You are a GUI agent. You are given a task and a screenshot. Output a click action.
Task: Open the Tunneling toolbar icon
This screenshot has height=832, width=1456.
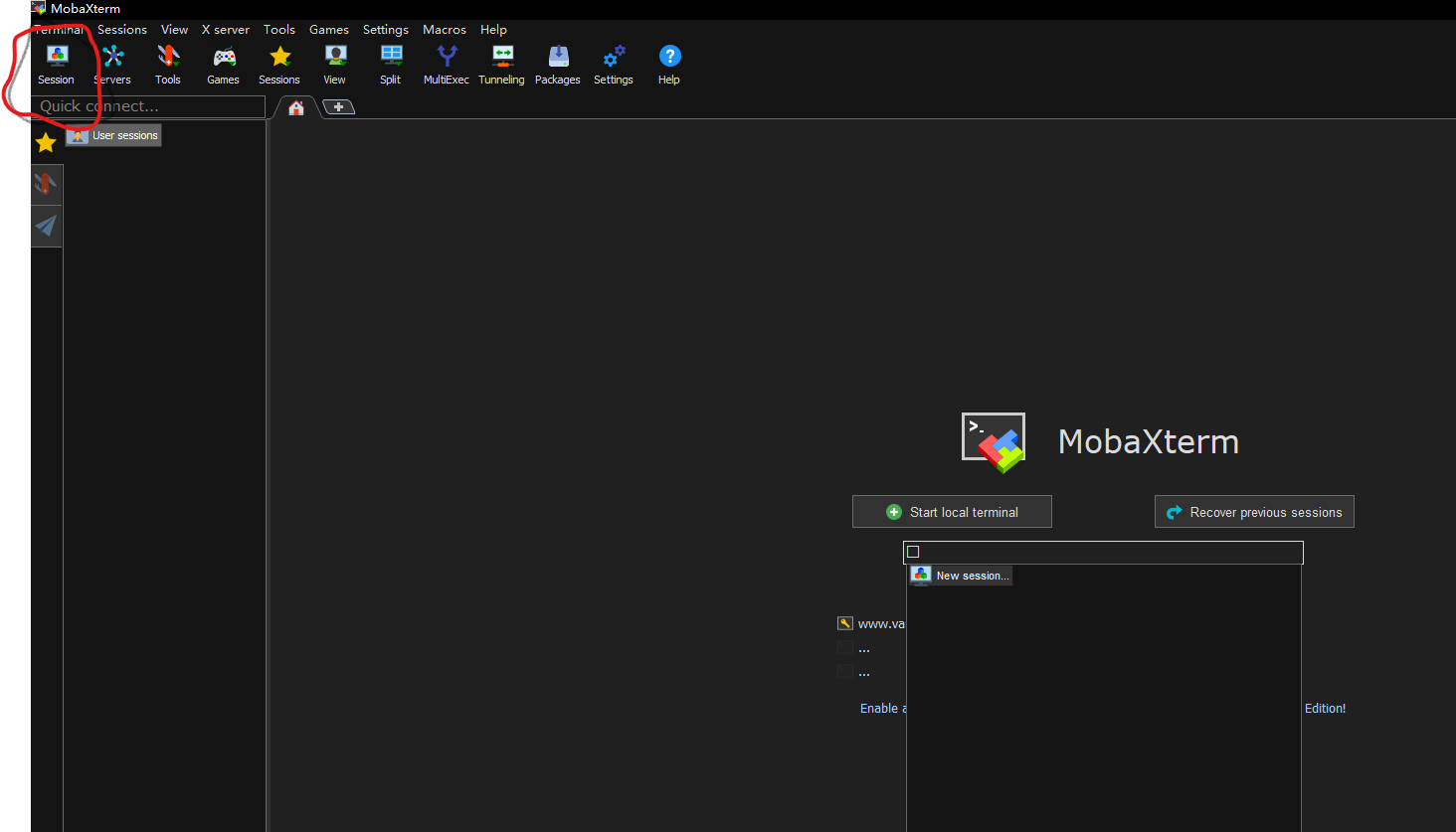pyautogui.click(x=502, y=65)
